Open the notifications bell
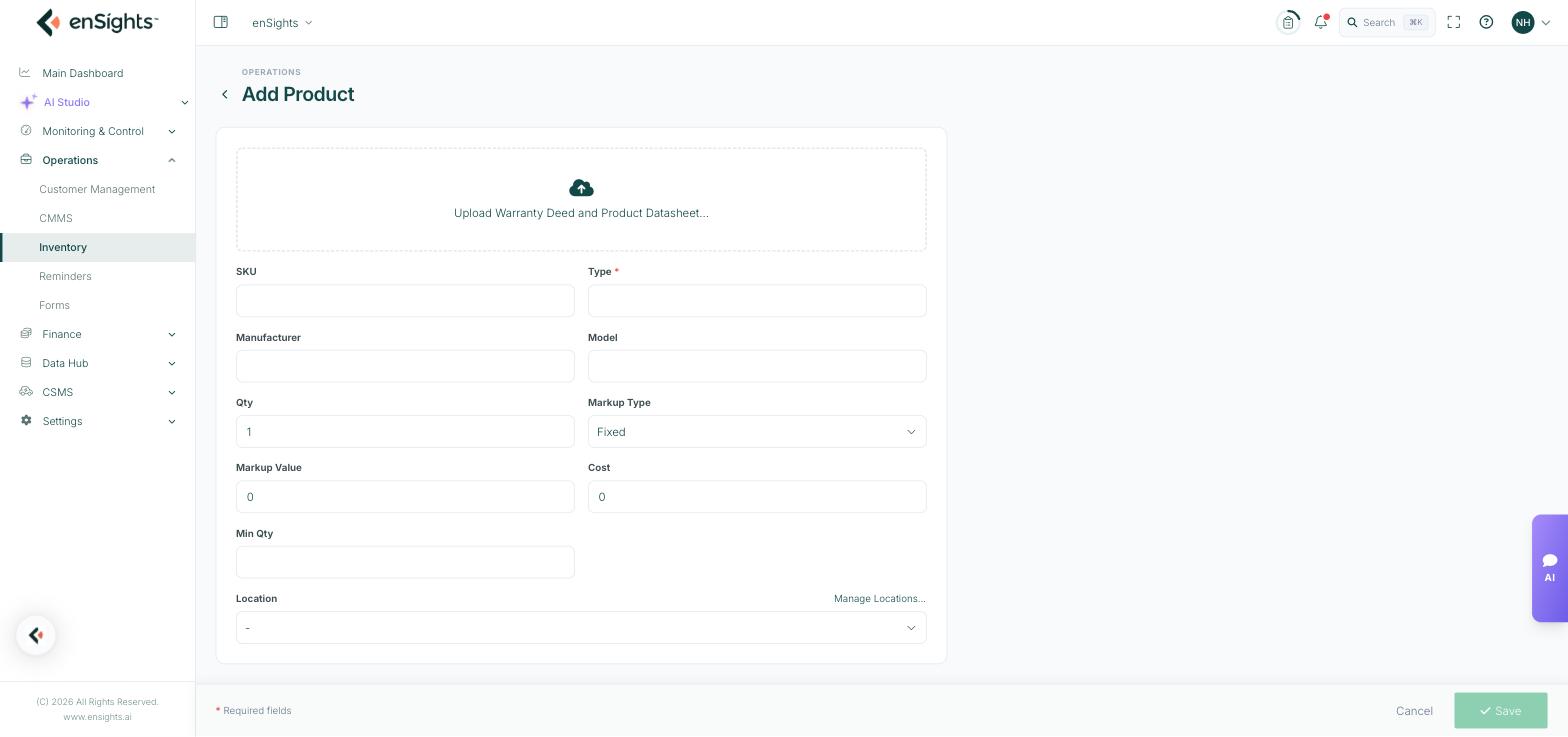The image size is (1568, 737). pos(1321,22)
